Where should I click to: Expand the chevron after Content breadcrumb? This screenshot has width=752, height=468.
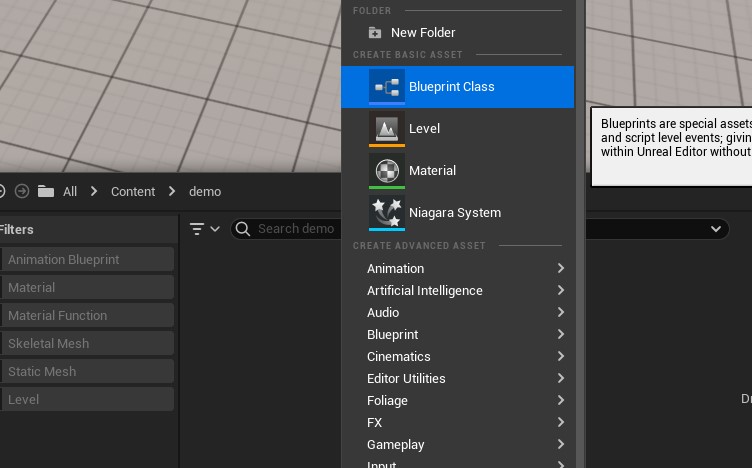pos(172,191)
